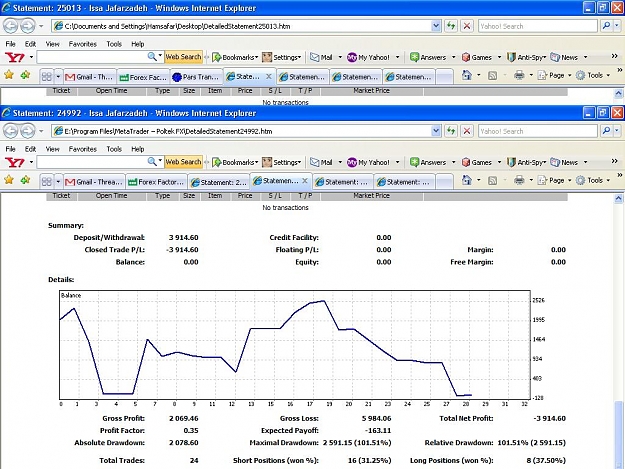
Task: Open Answers in Statement 24992 toolbar
Action: (x=428, y=162)
